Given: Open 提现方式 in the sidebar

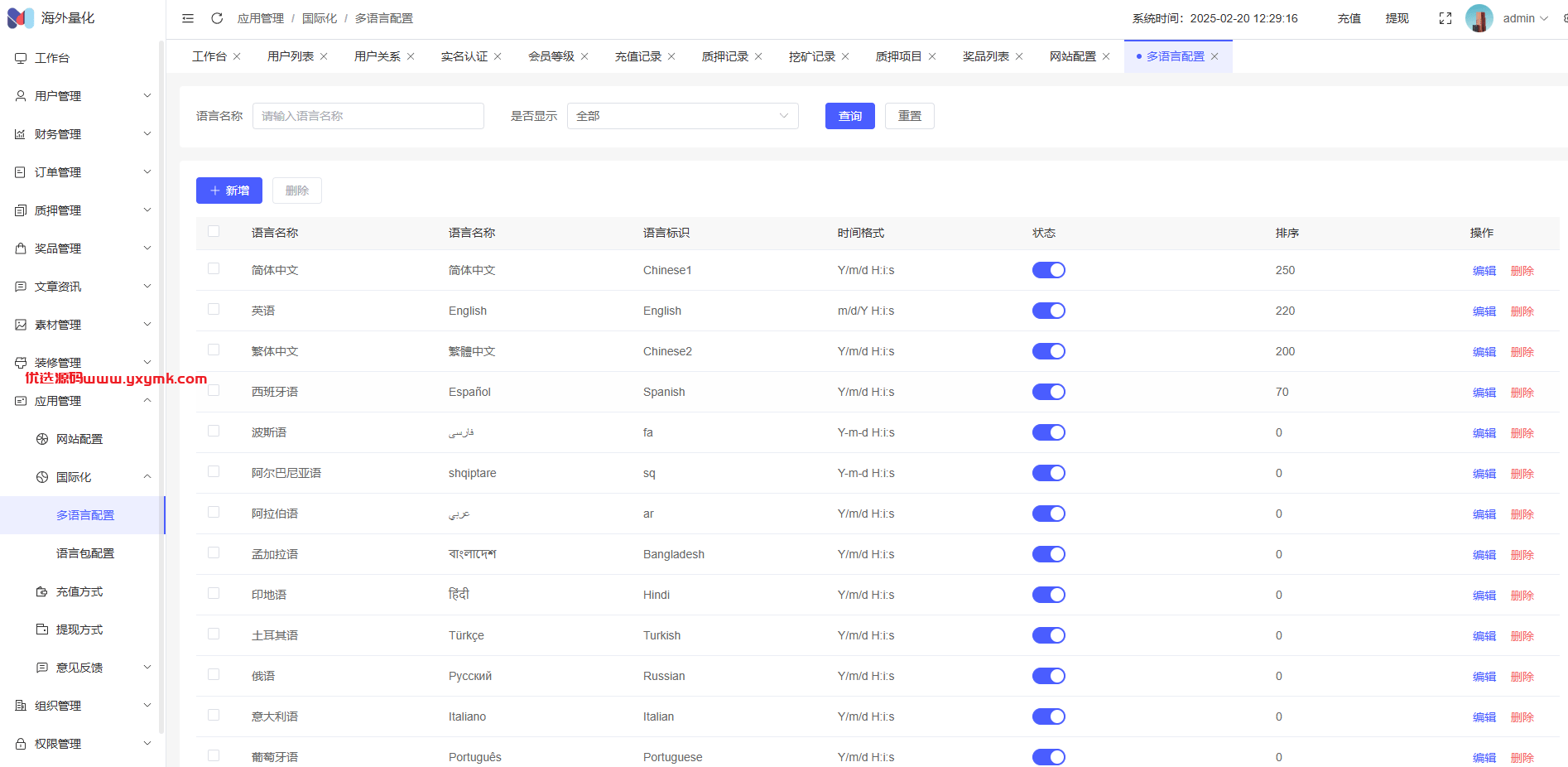Looking at the screenshot, I should 79,630.
